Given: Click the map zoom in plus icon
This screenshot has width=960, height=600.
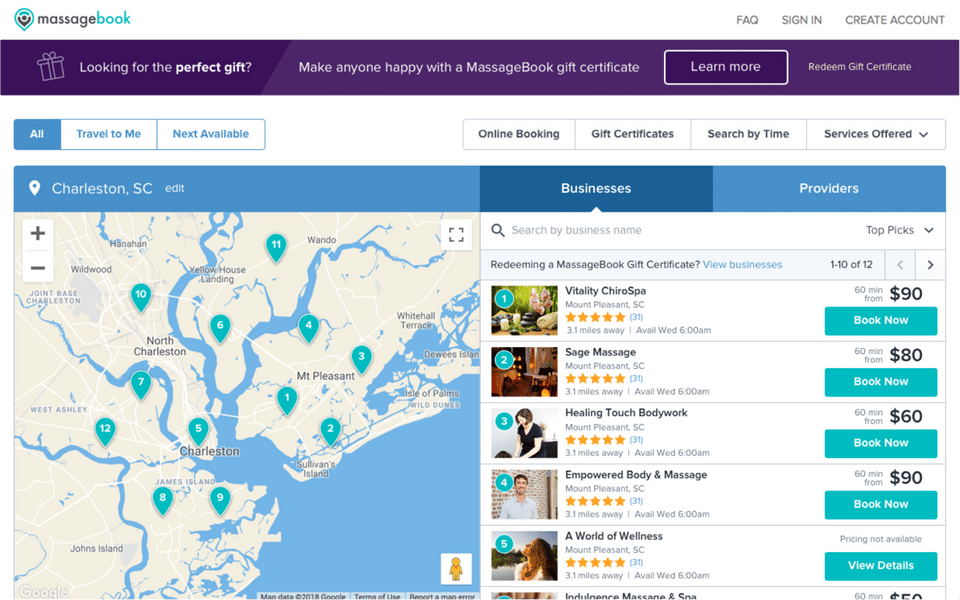Looking at the screenshot, I should tap(38, 234).
